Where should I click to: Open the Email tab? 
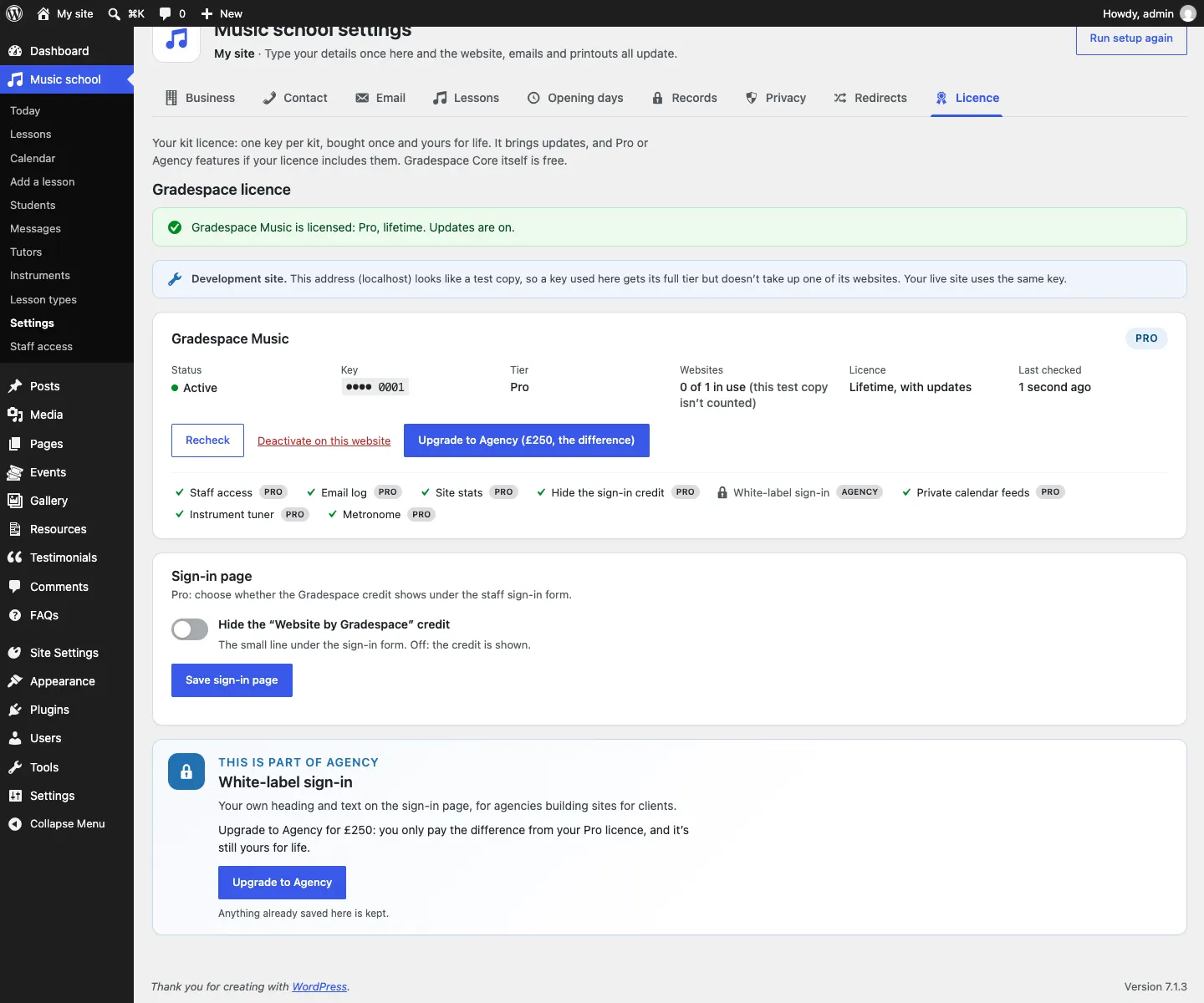(x=380, y=98)
